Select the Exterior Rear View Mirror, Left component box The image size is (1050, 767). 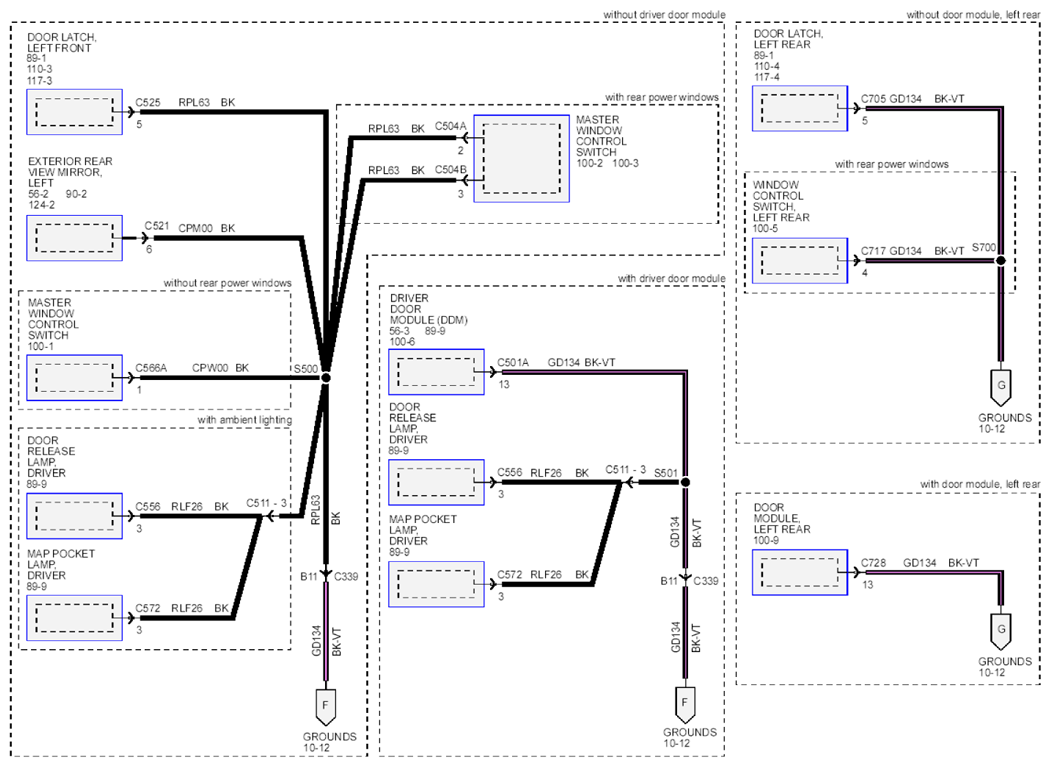click(x=74, y=238)
